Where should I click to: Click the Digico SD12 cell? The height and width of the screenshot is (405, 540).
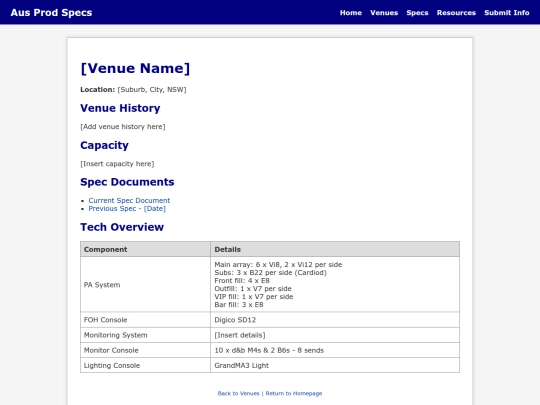335,320
